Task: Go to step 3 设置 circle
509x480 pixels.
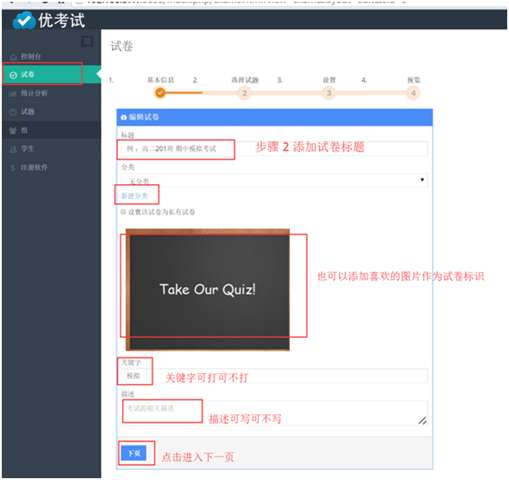Action: [329, 93]
